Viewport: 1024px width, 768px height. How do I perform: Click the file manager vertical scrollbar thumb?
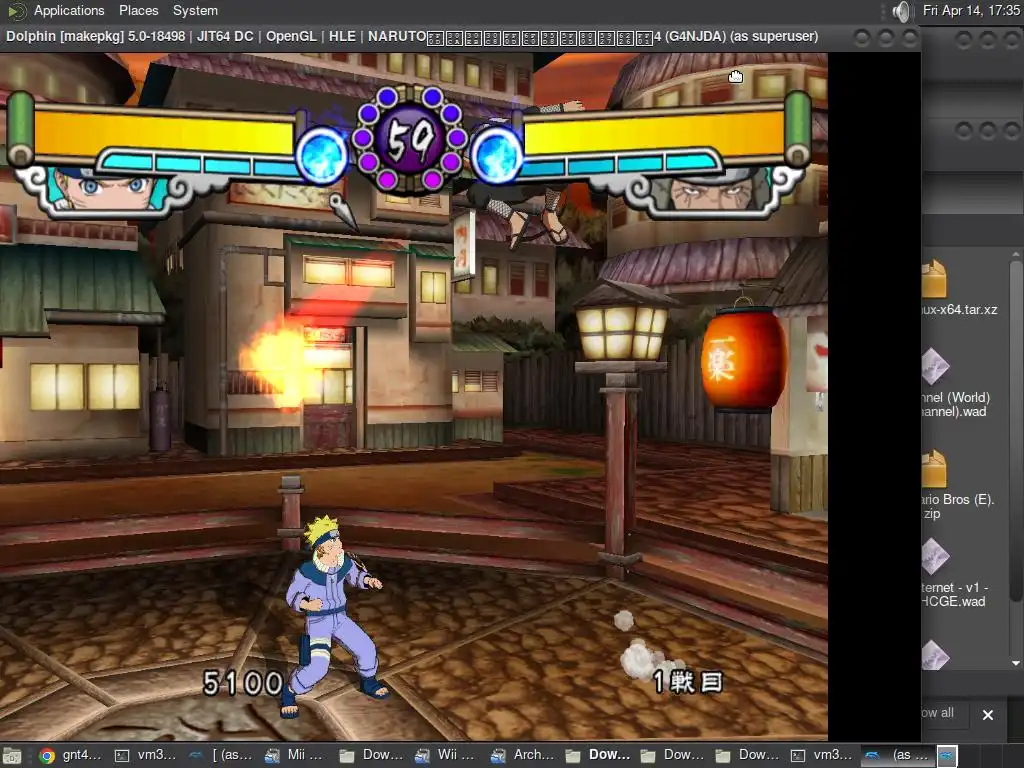coord(1016,430)
